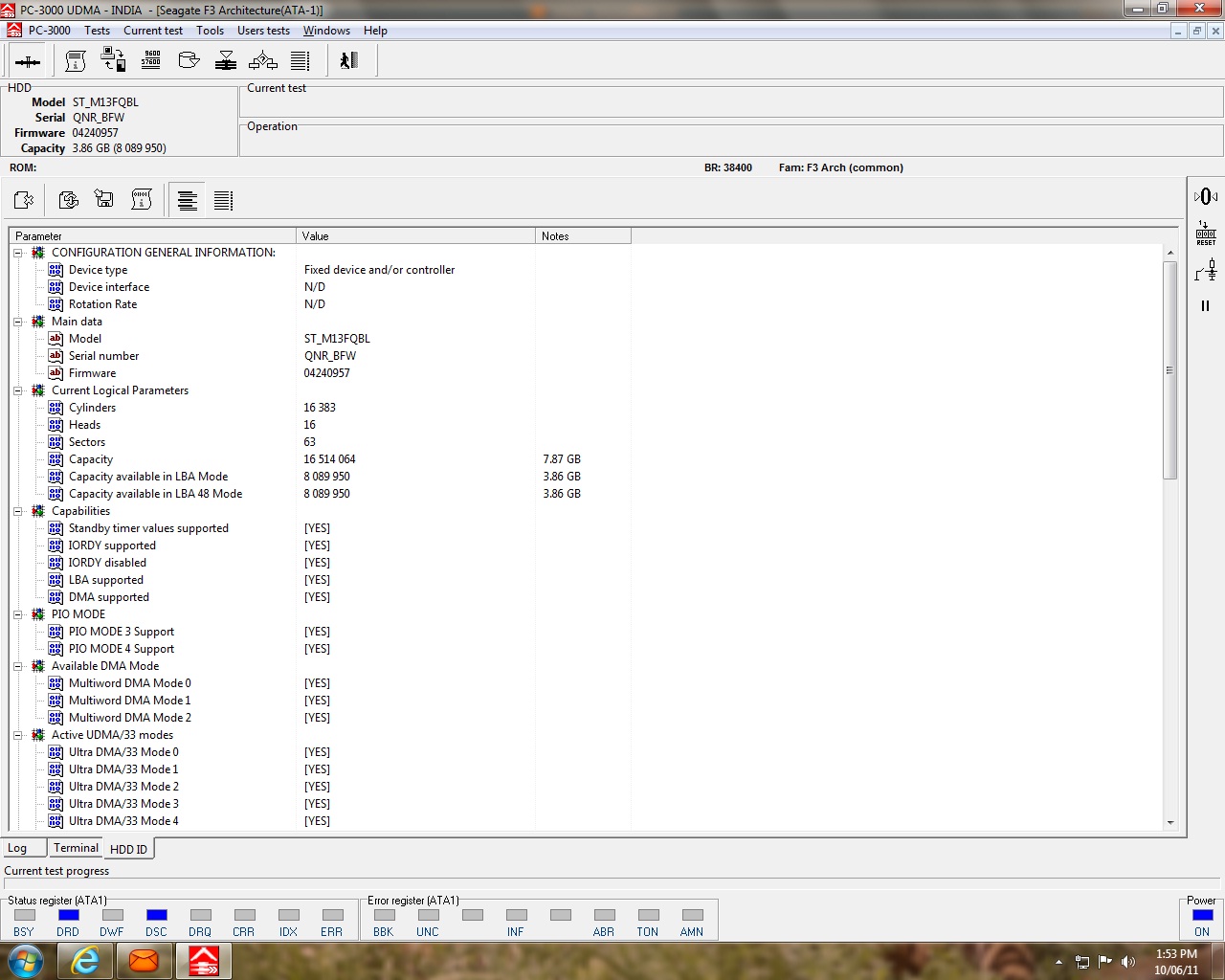Screen dimensions: 1225x980
Task: Toggle the terminal connection icon in main toolbar
Action: (28, 61)
